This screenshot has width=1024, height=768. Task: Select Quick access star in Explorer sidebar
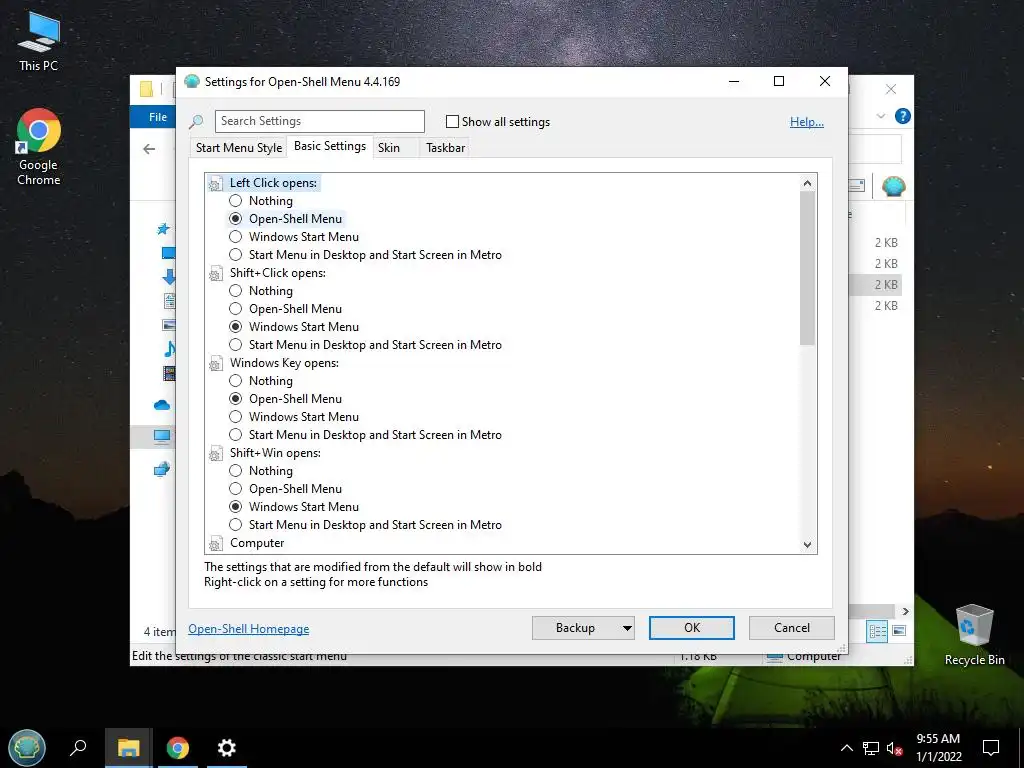point(163,229)
